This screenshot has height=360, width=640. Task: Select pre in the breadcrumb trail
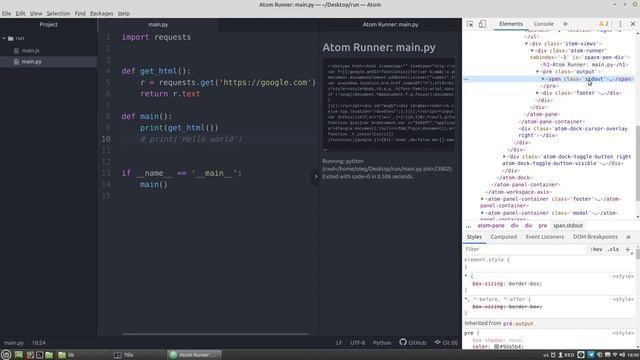tap(542, 226)
